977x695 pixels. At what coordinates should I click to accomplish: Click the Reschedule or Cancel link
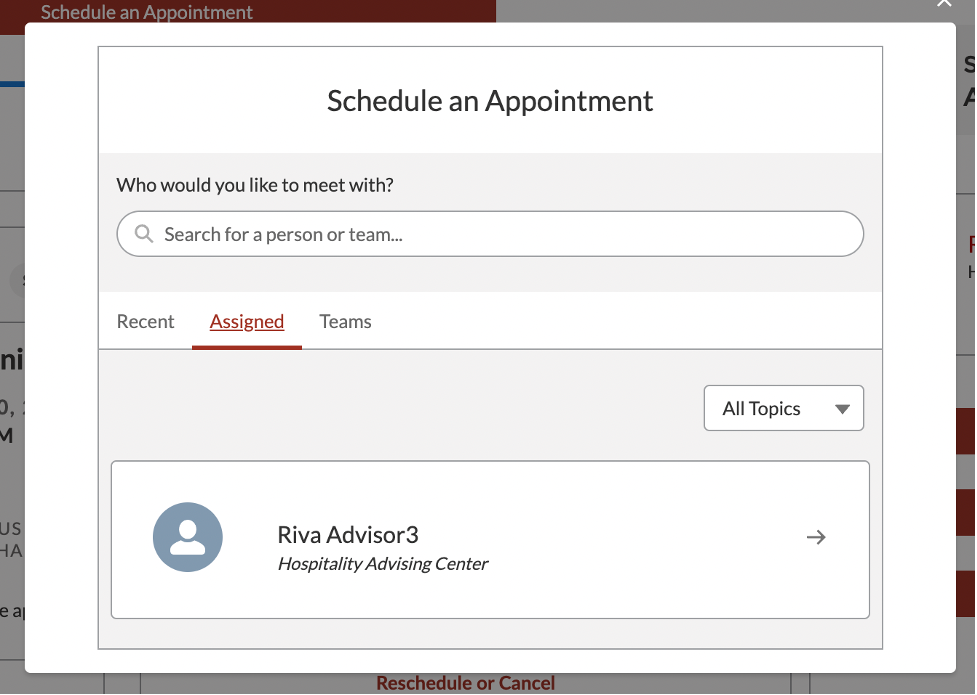tap(465, 684)
